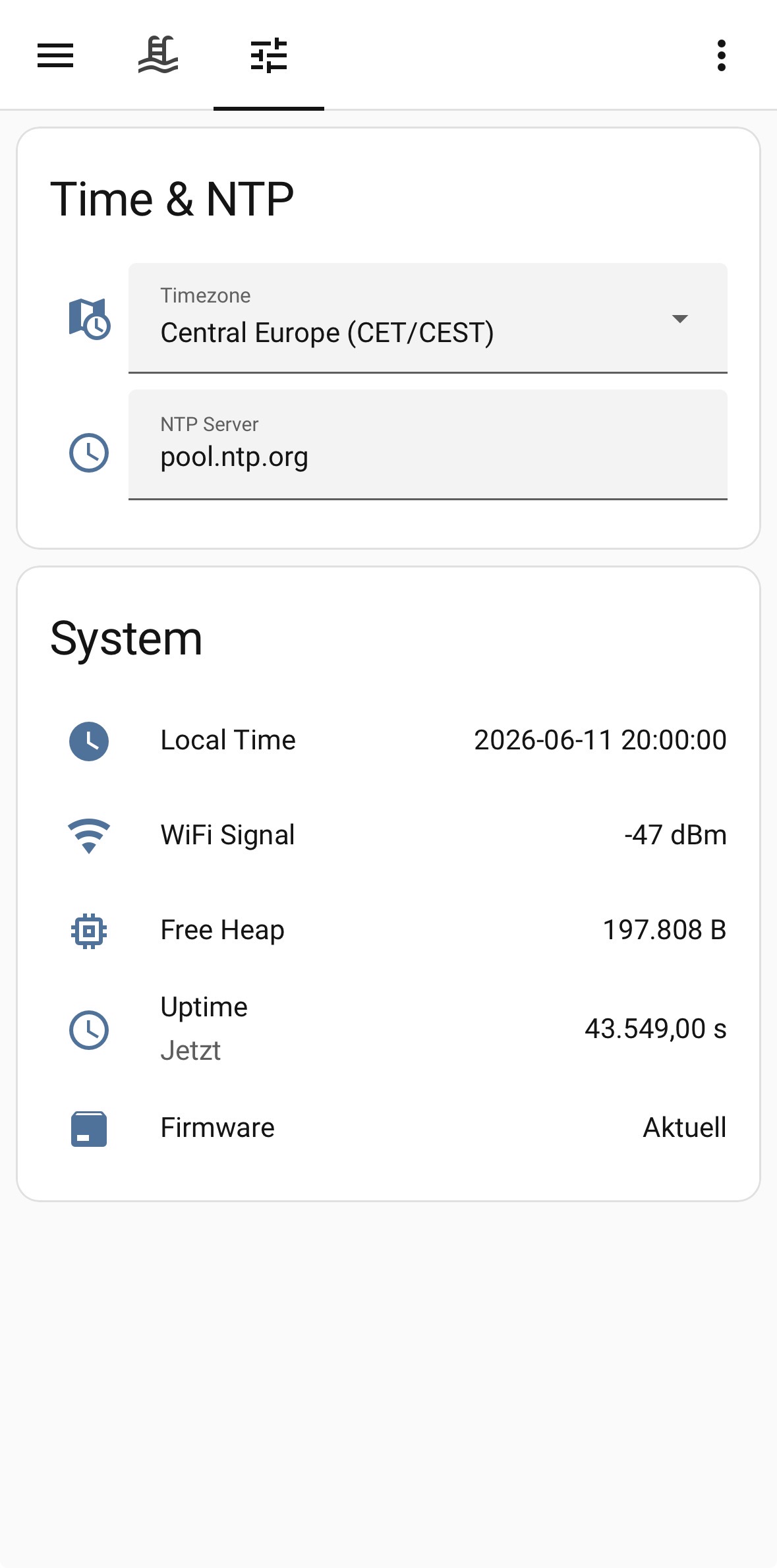Viewport: 777px width, 1568px height.
Task: Click the Free Heap chip icon
Action: coord(89,931)
